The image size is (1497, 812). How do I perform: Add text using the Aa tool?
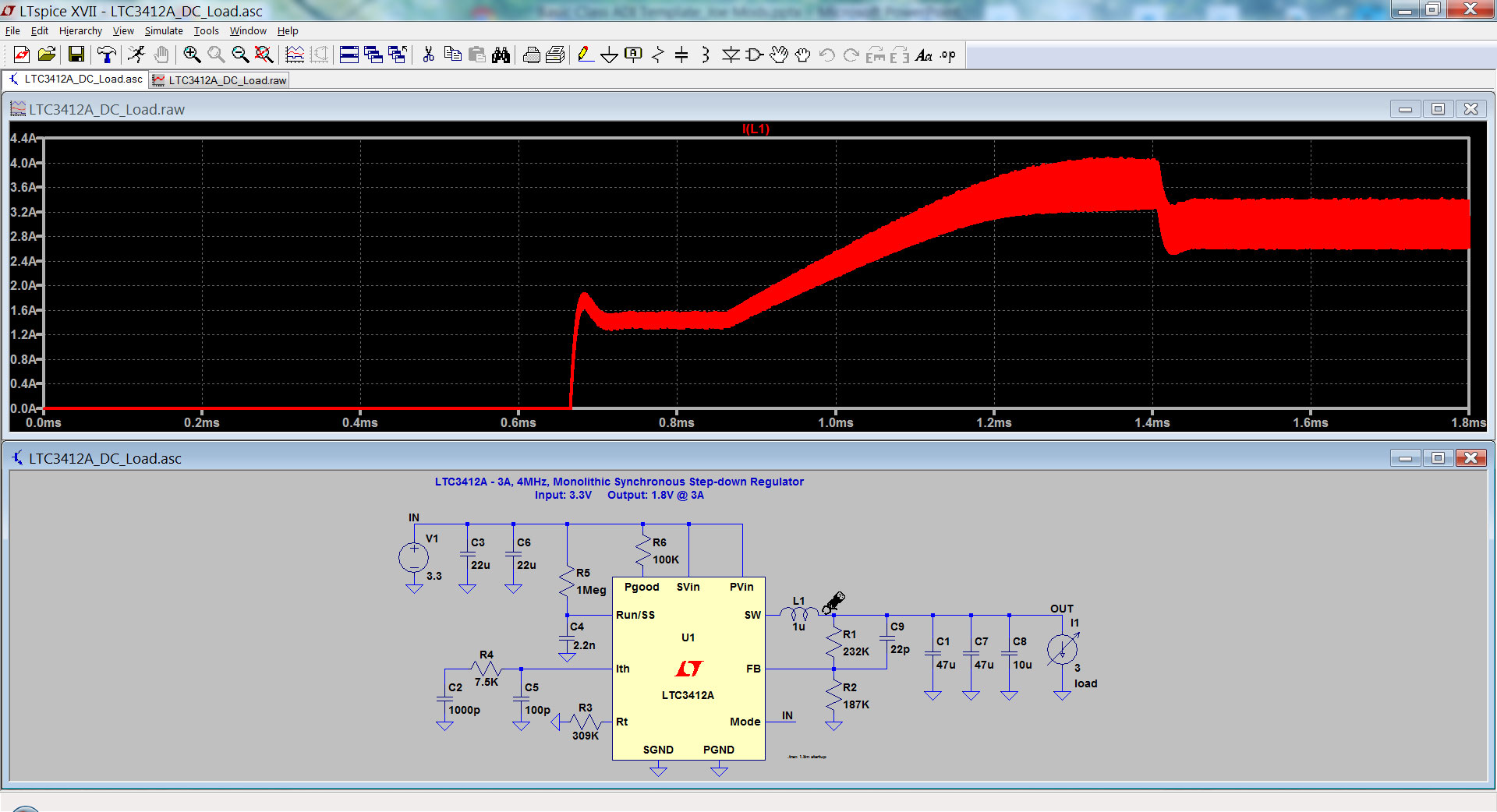pyautogui.click(x=925, y=55)
